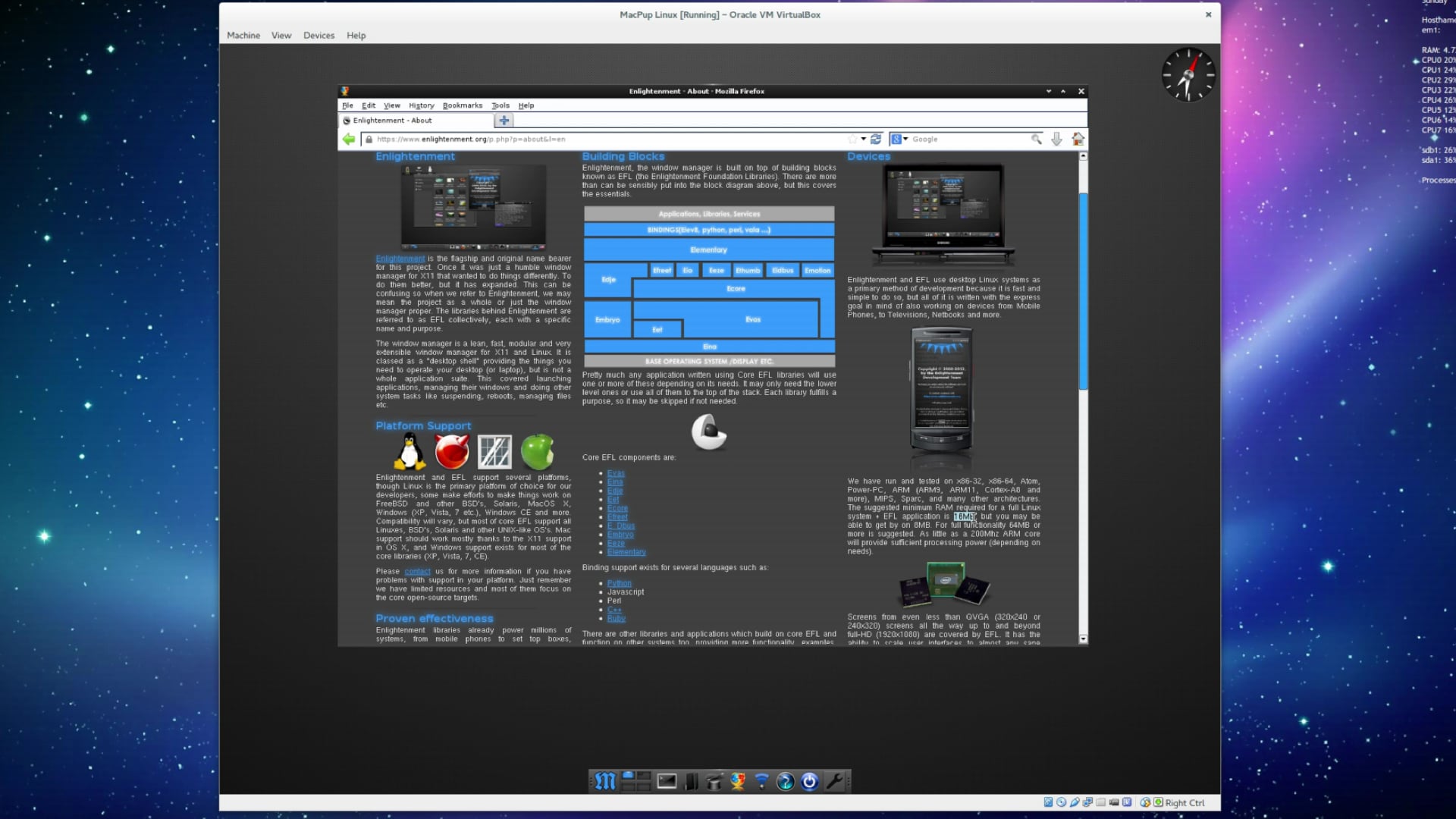The image size is (1456, 819).
Task: Click the VirtualBox optical disc status icon
Action: pos(1062,802)
